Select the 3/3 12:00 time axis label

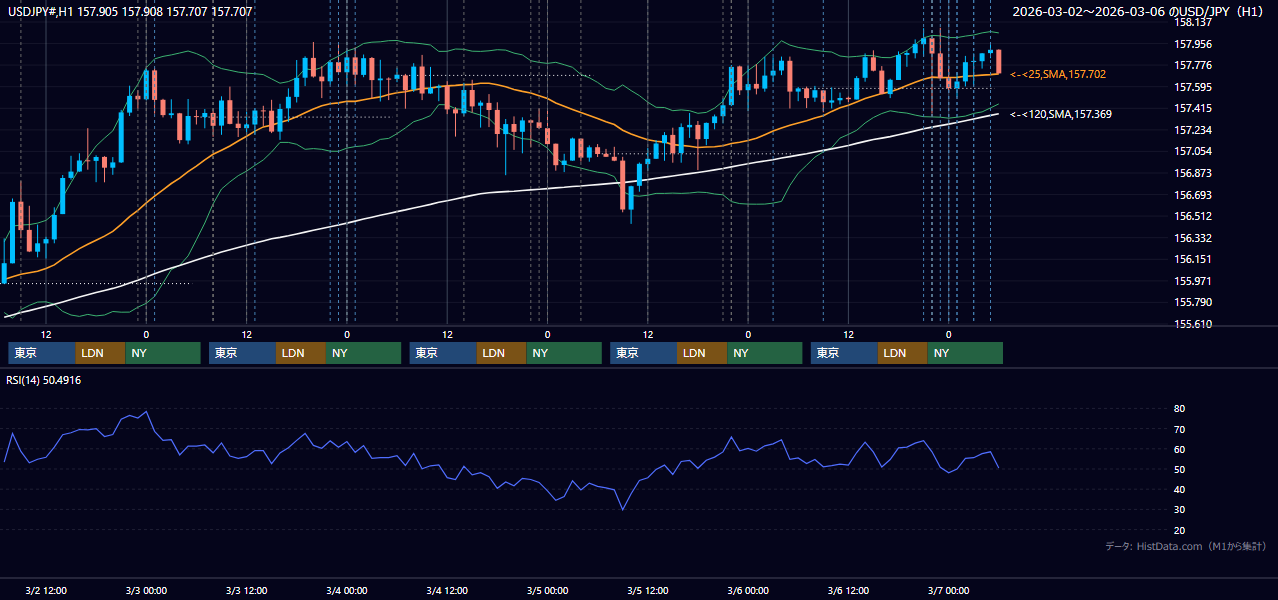246,590
